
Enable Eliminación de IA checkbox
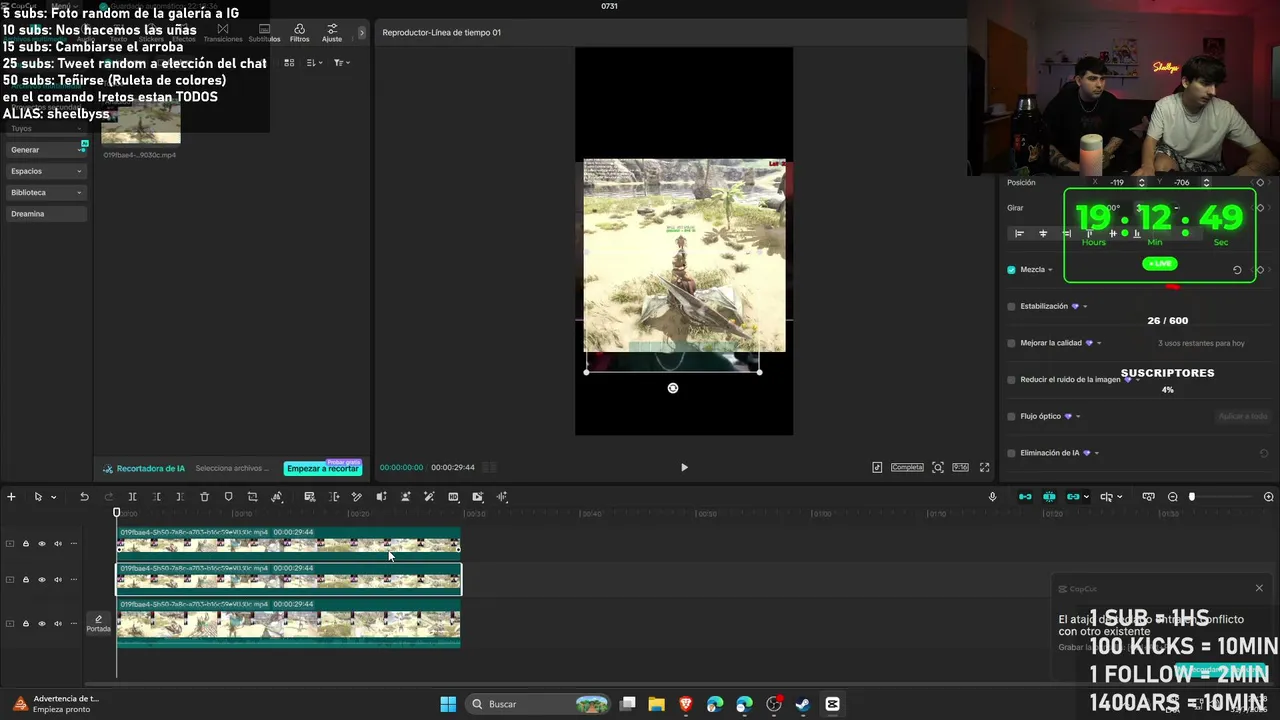tap(1011, 453)
